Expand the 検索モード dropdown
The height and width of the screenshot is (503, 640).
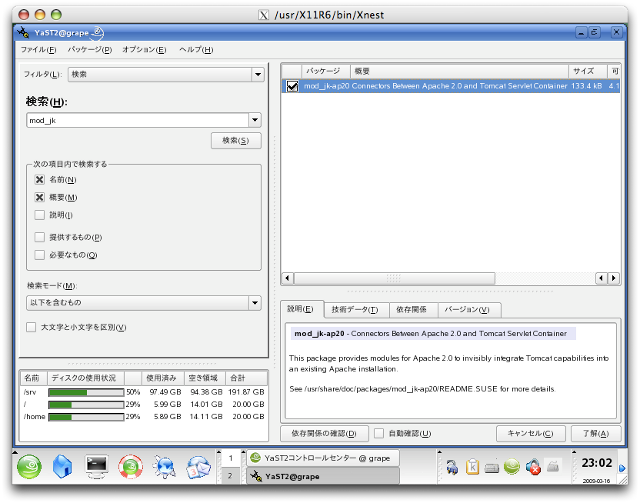257,301
